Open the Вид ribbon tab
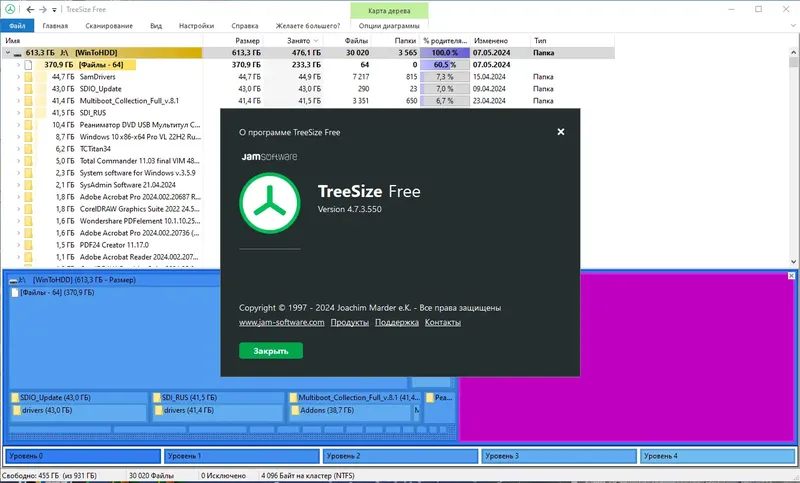This screenshot has height=483, width=800. click(x=156, y=26)
